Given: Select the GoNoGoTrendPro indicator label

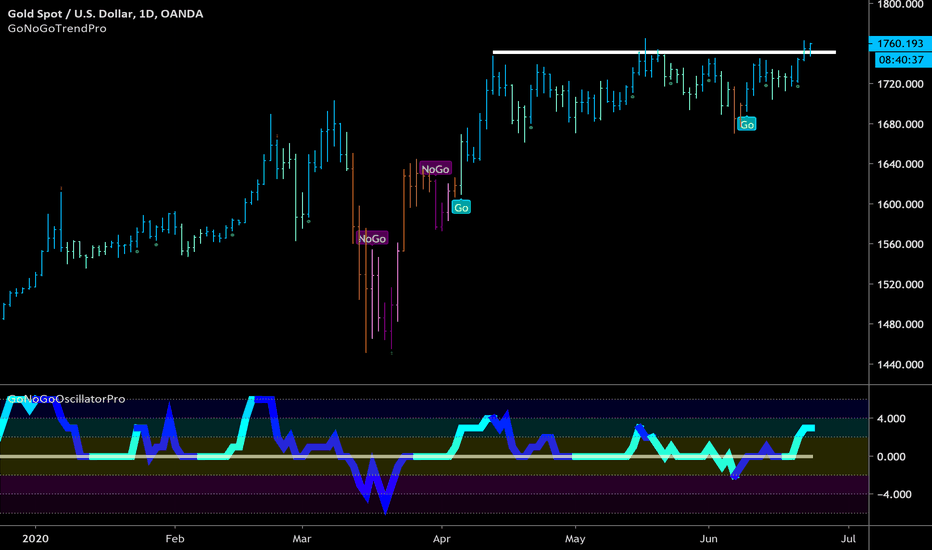Looking at the screenshot, I should coord(57,29).
